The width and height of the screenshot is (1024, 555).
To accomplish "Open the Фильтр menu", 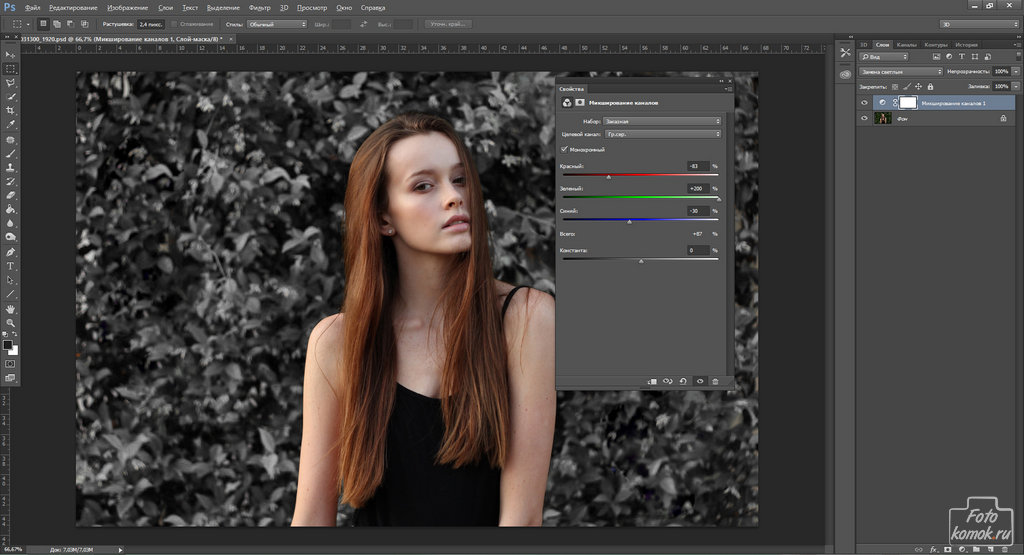I will tap(260, 8).
